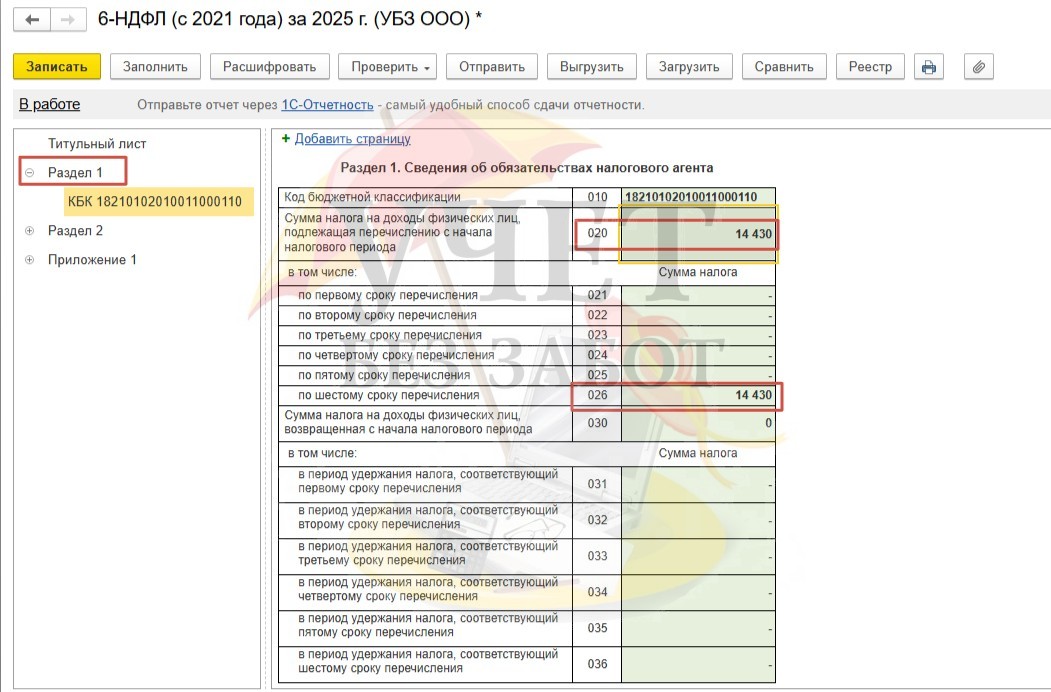Click the Отправить button
Viewport: 1051px width, 692px height.
[491, 67]
